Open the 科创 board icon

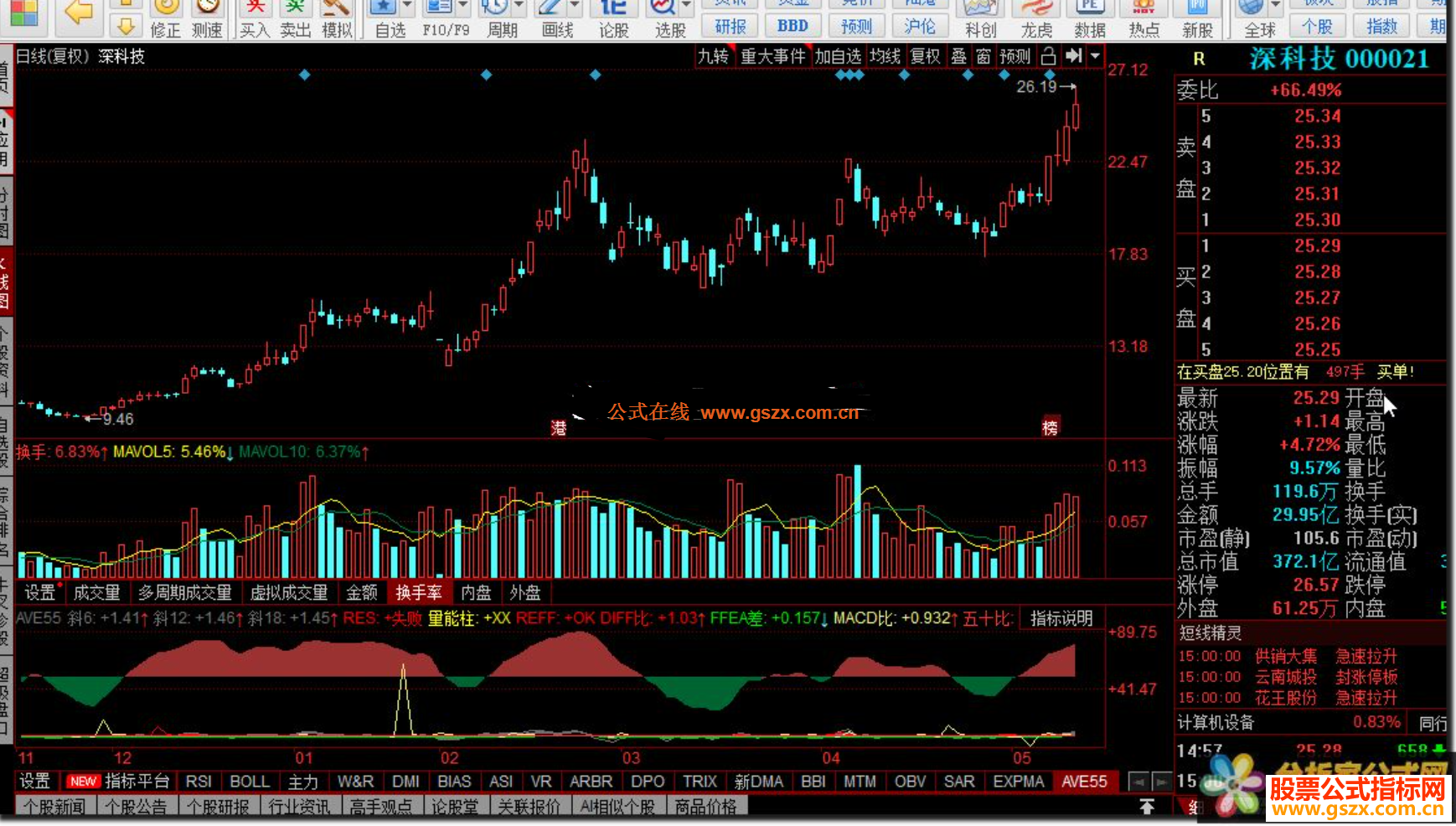981,19
